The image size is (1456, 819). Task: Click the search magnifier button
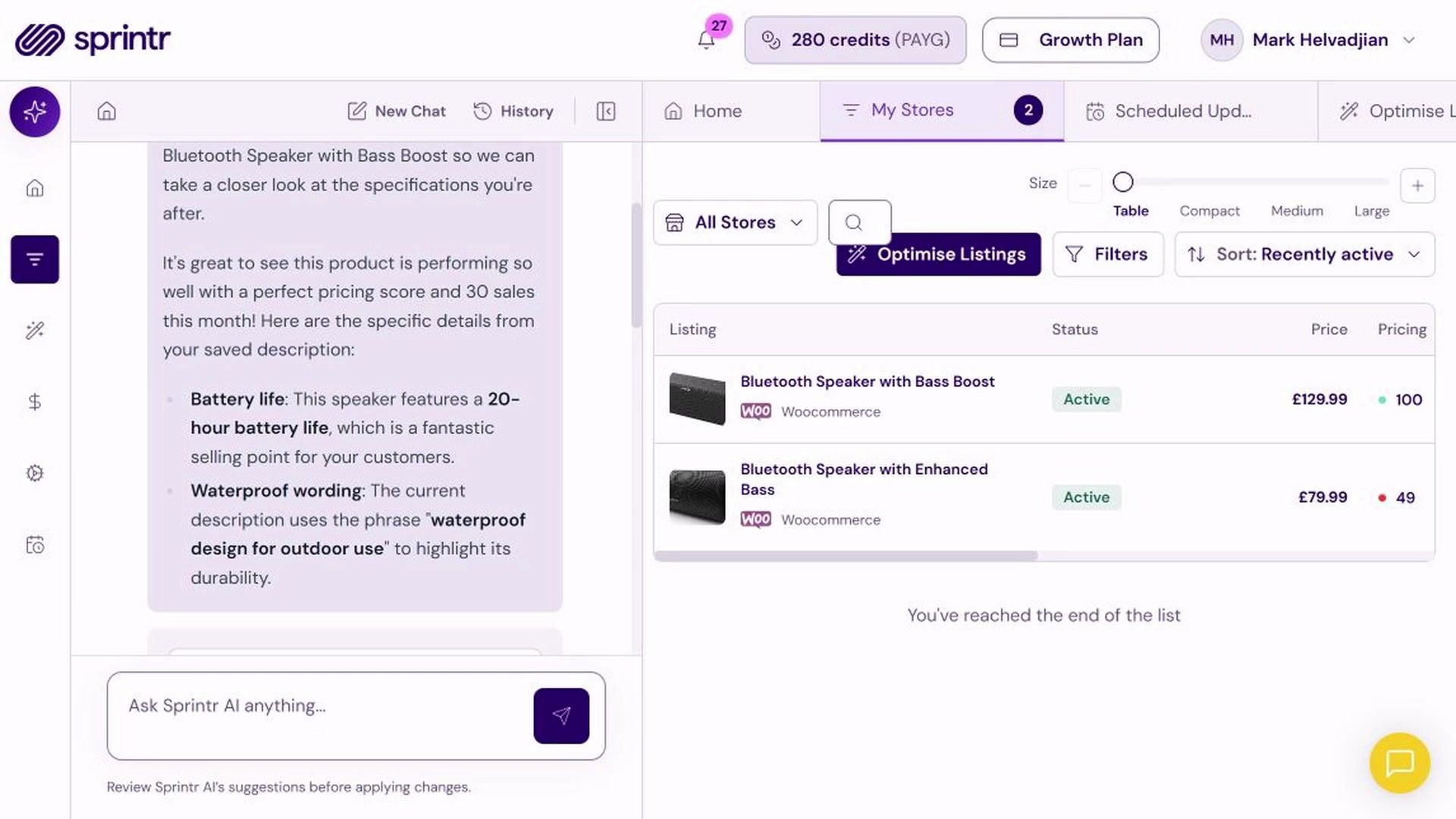coord(859,222)
